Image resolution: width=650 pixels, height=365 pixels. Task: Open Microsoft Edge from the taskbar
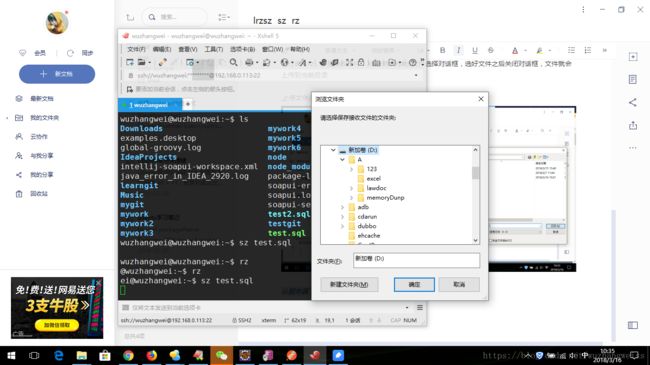tap(58, 355)
